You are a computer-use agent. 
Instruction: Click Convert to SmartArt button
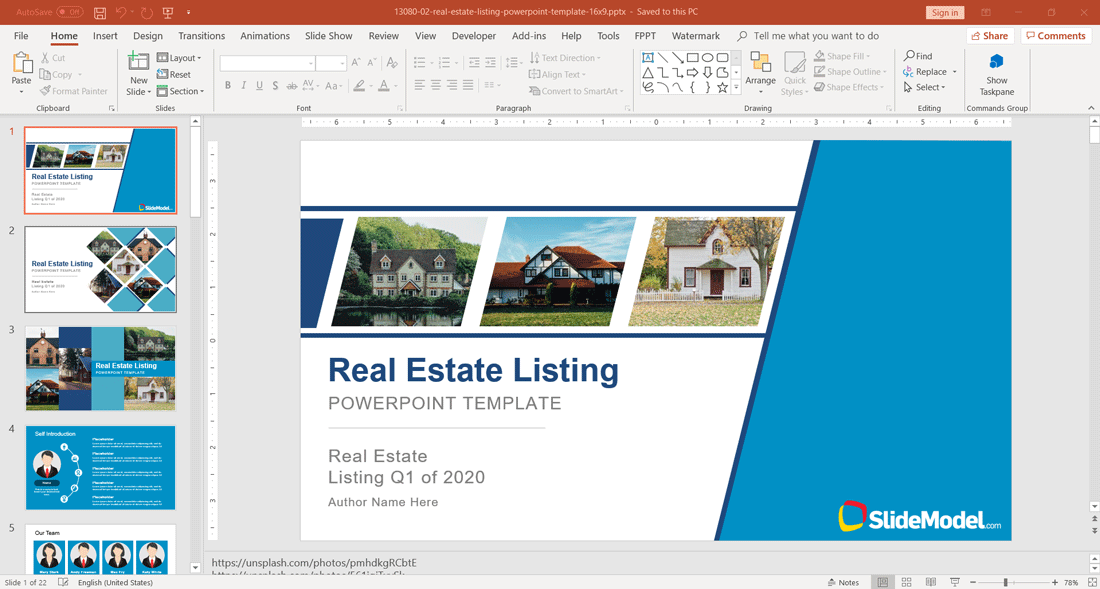tap(577, 91)
